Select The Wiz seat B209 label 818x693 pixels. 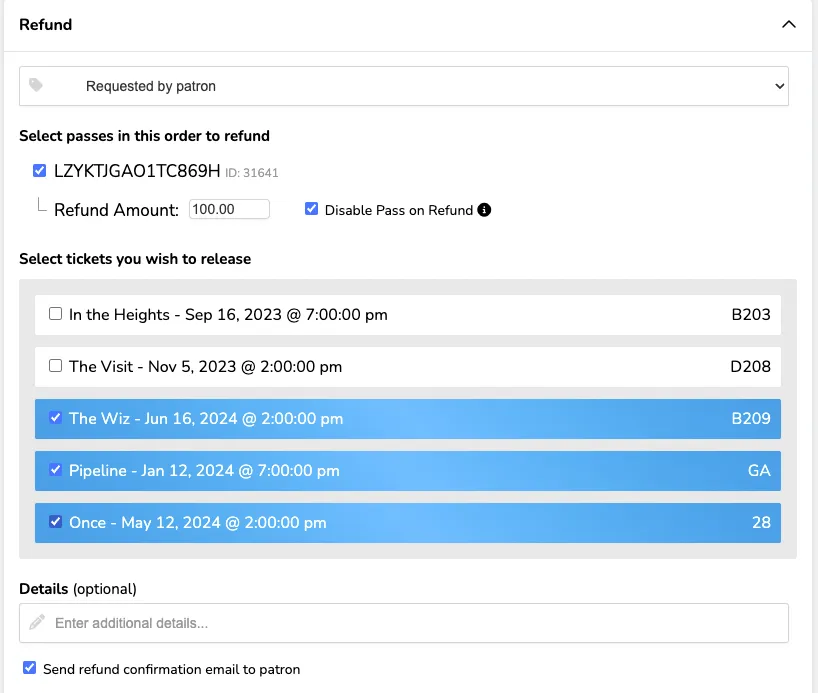[x=751, y=419]
